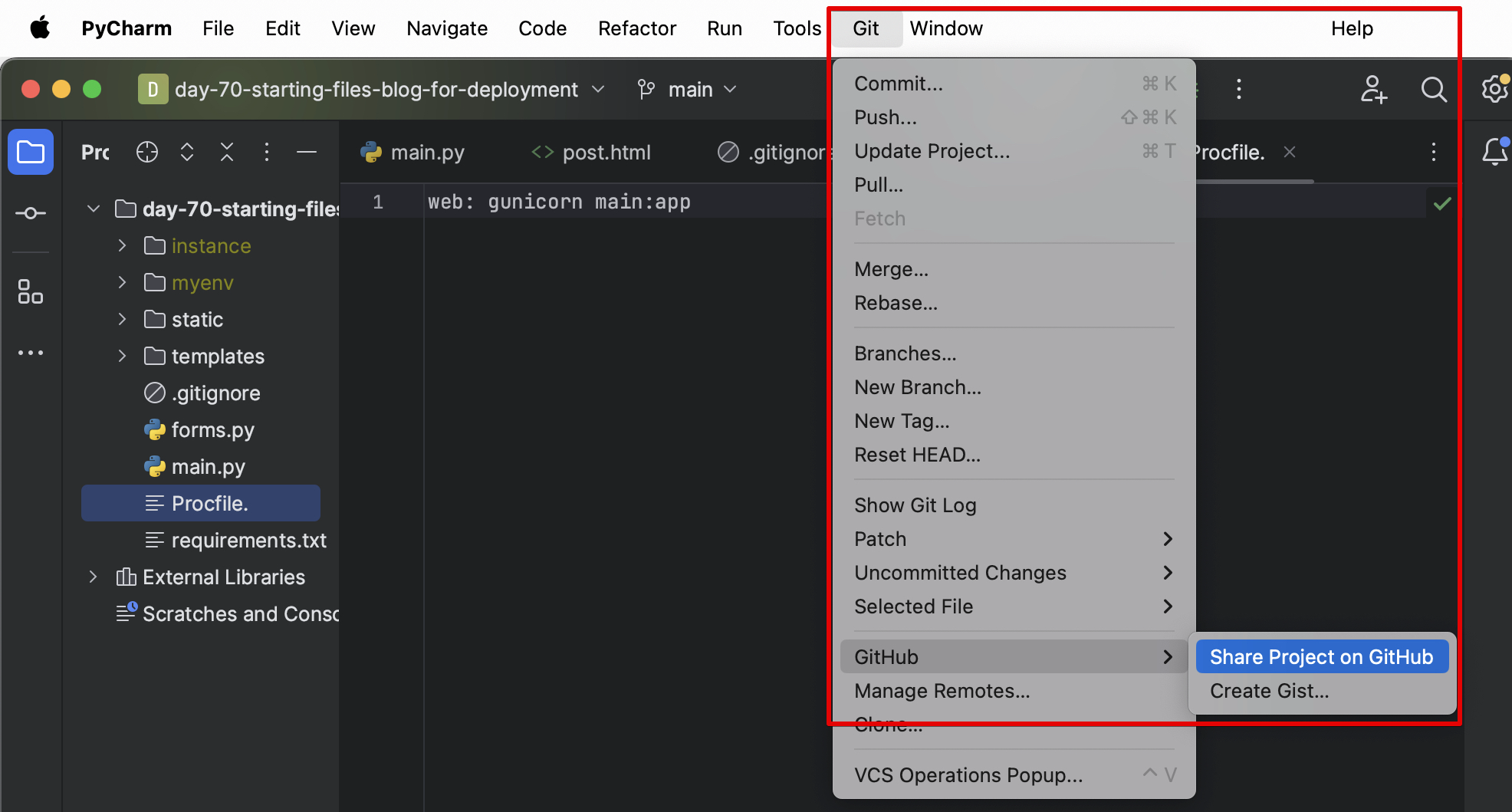This screenshot has width=1512, height=812.
Task: Open the main branch dropdown
Action: [689, 90]
